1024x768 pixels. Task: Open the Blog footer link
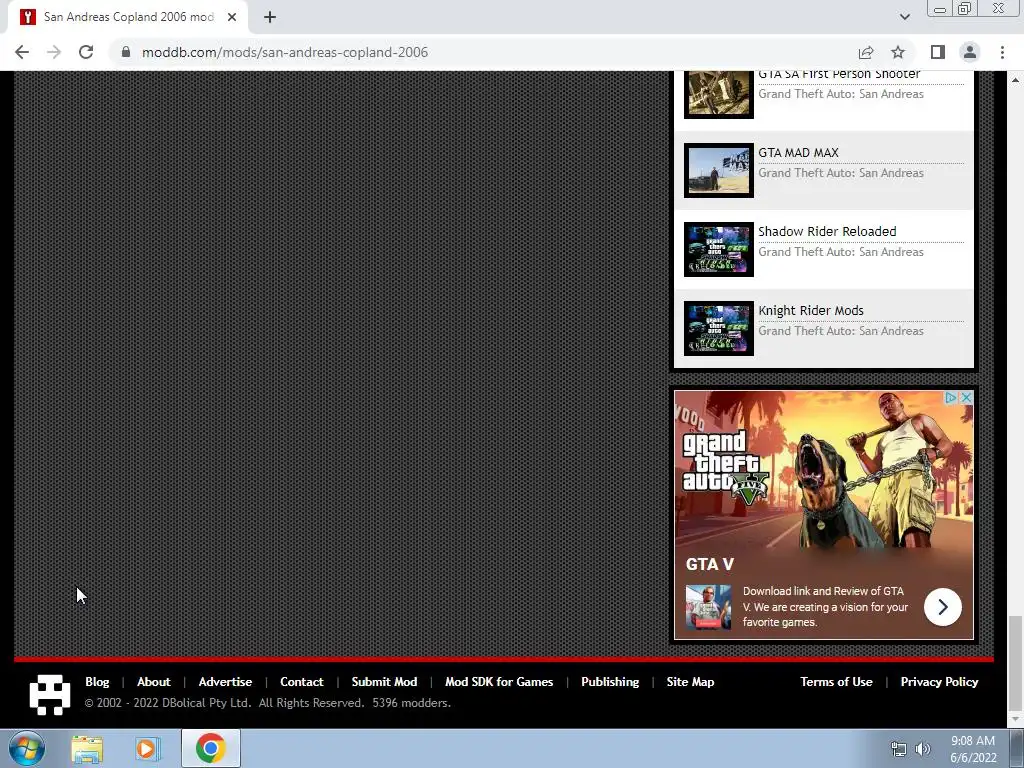click(97, 682)
